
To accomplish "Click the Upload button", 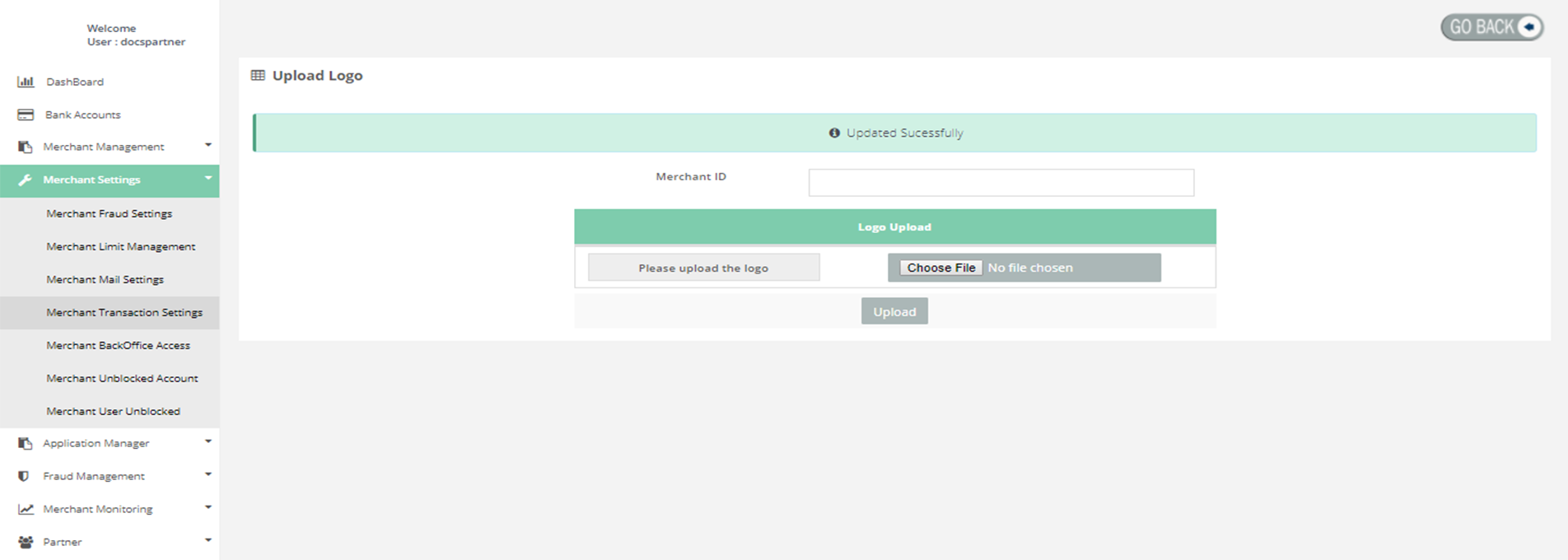I will [894, 311].
